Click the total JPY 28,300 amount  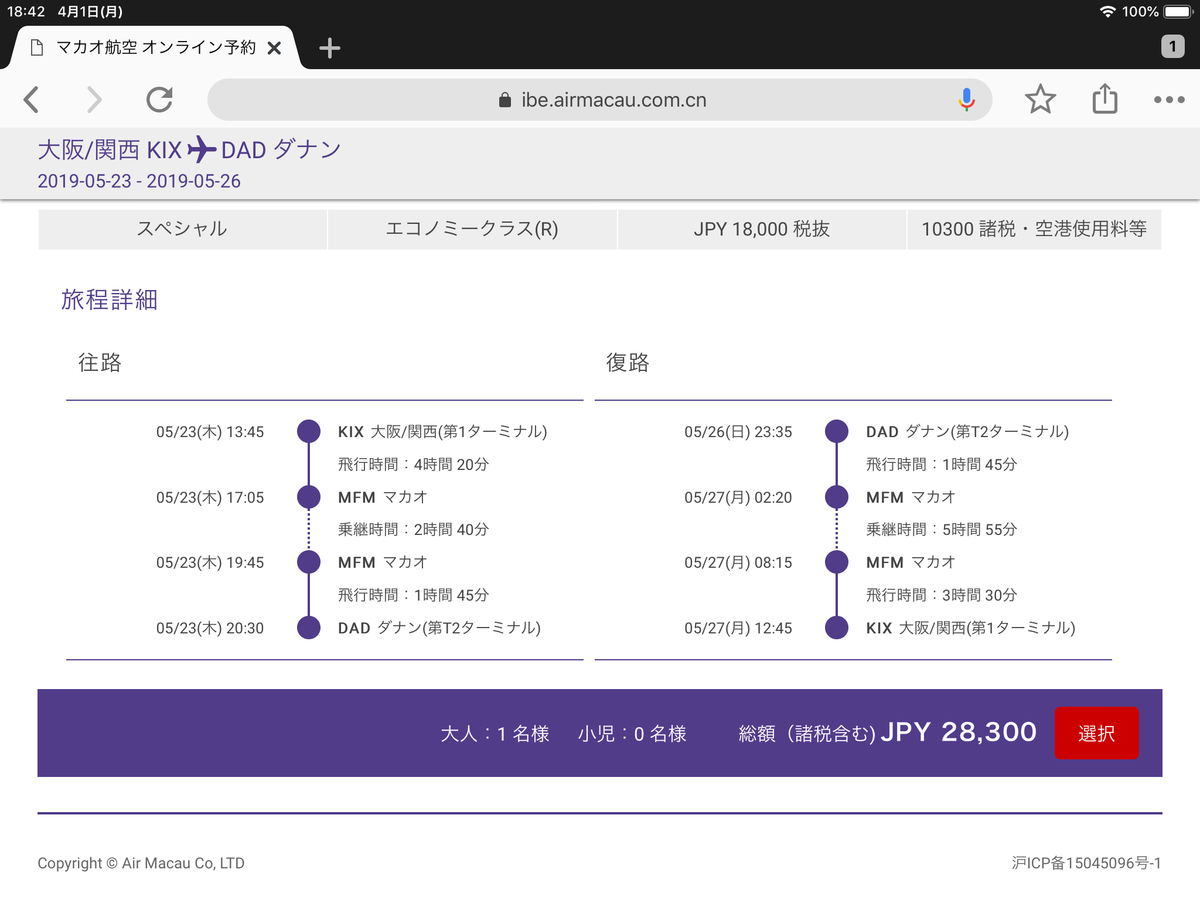tap(959, 732)
